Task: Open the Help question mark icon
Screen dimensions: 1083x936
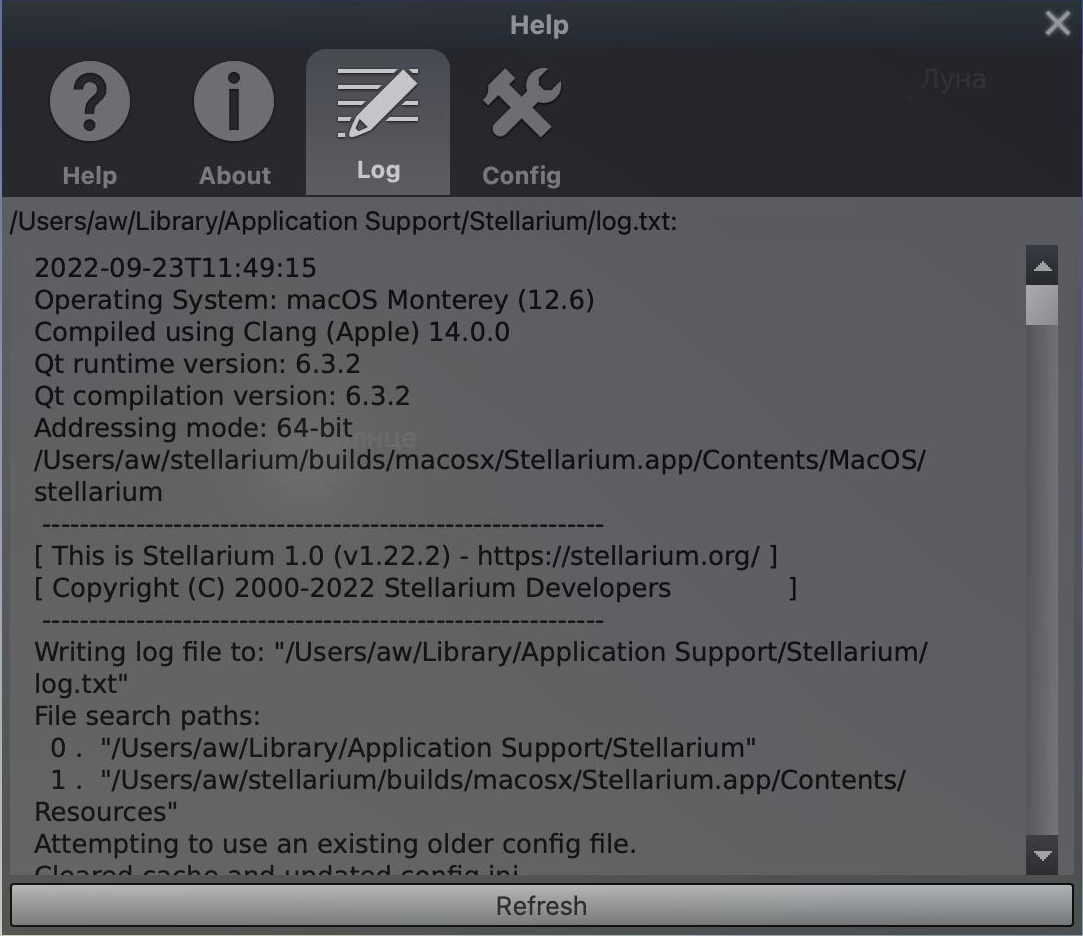Action: pyautogui.click(x=89, y=102)
